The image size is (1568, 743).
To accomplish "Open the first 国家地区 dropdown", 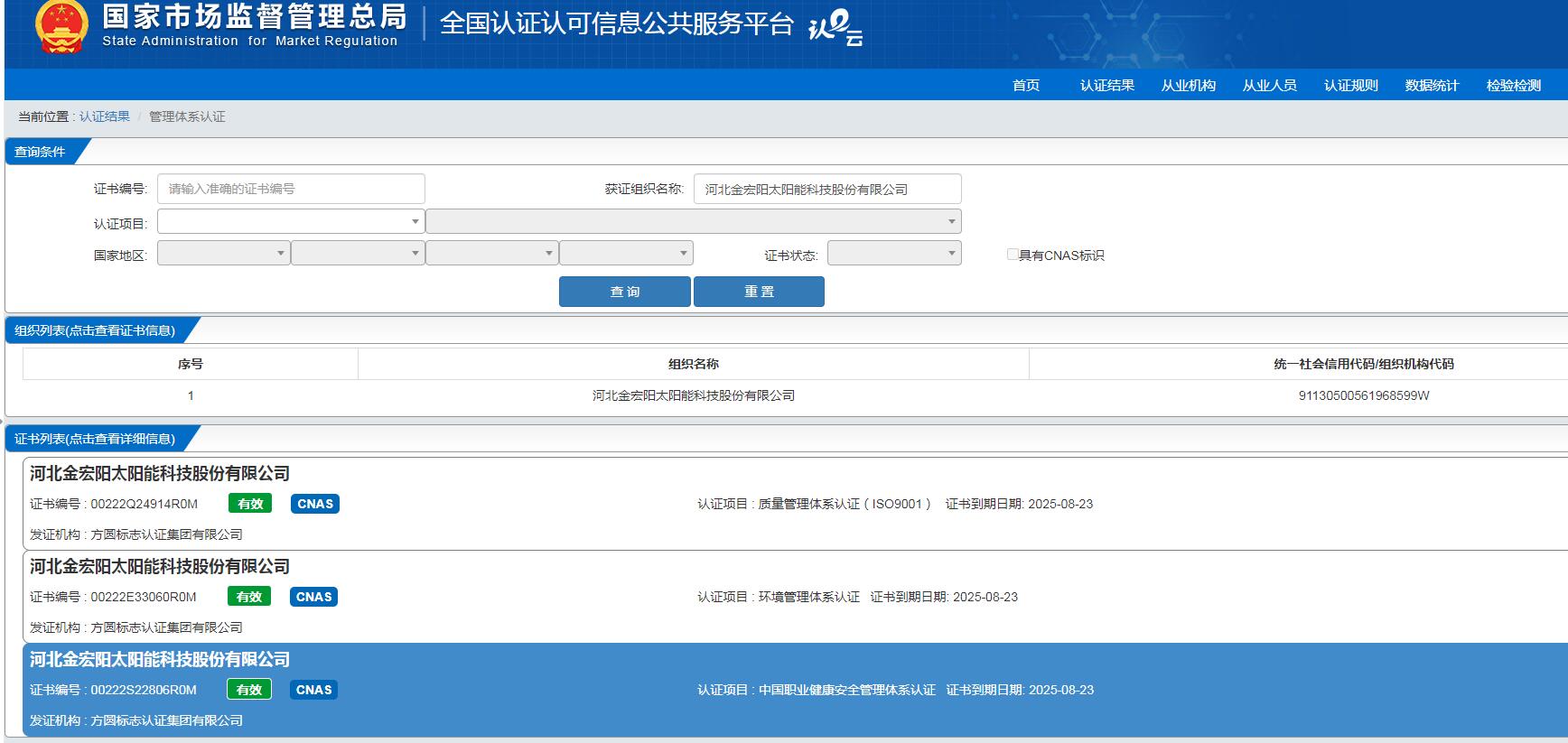I will [223, 253].
